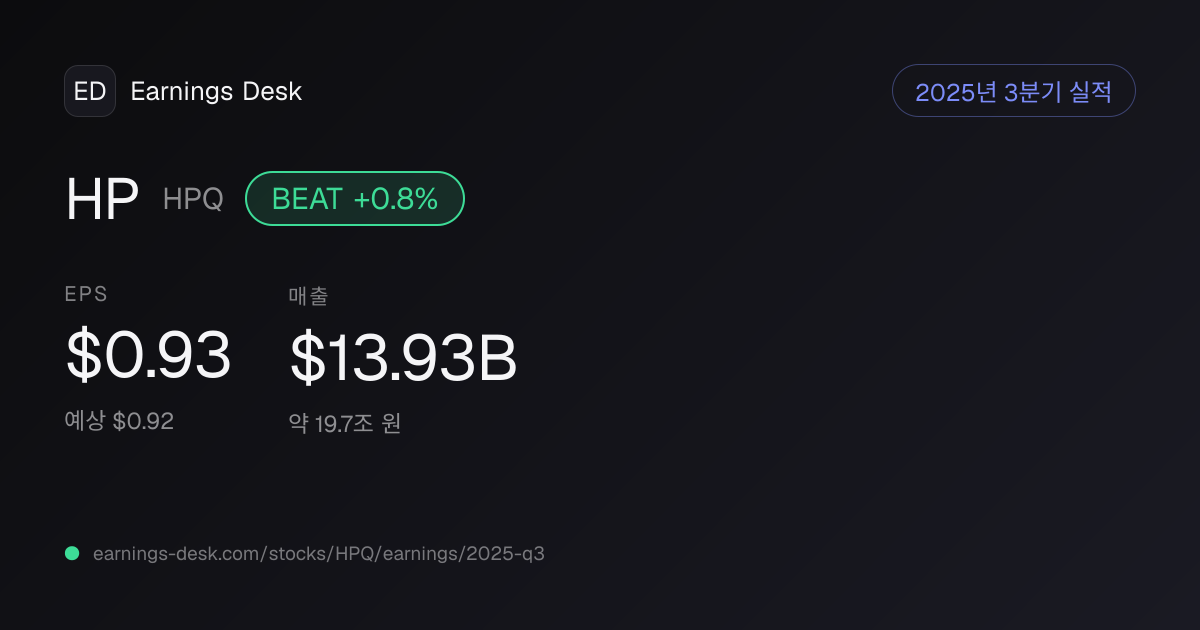Click the green BEAT +0.8% badge
The width and height of the screenshot is (1200, 630).
[x=355, y=198]
